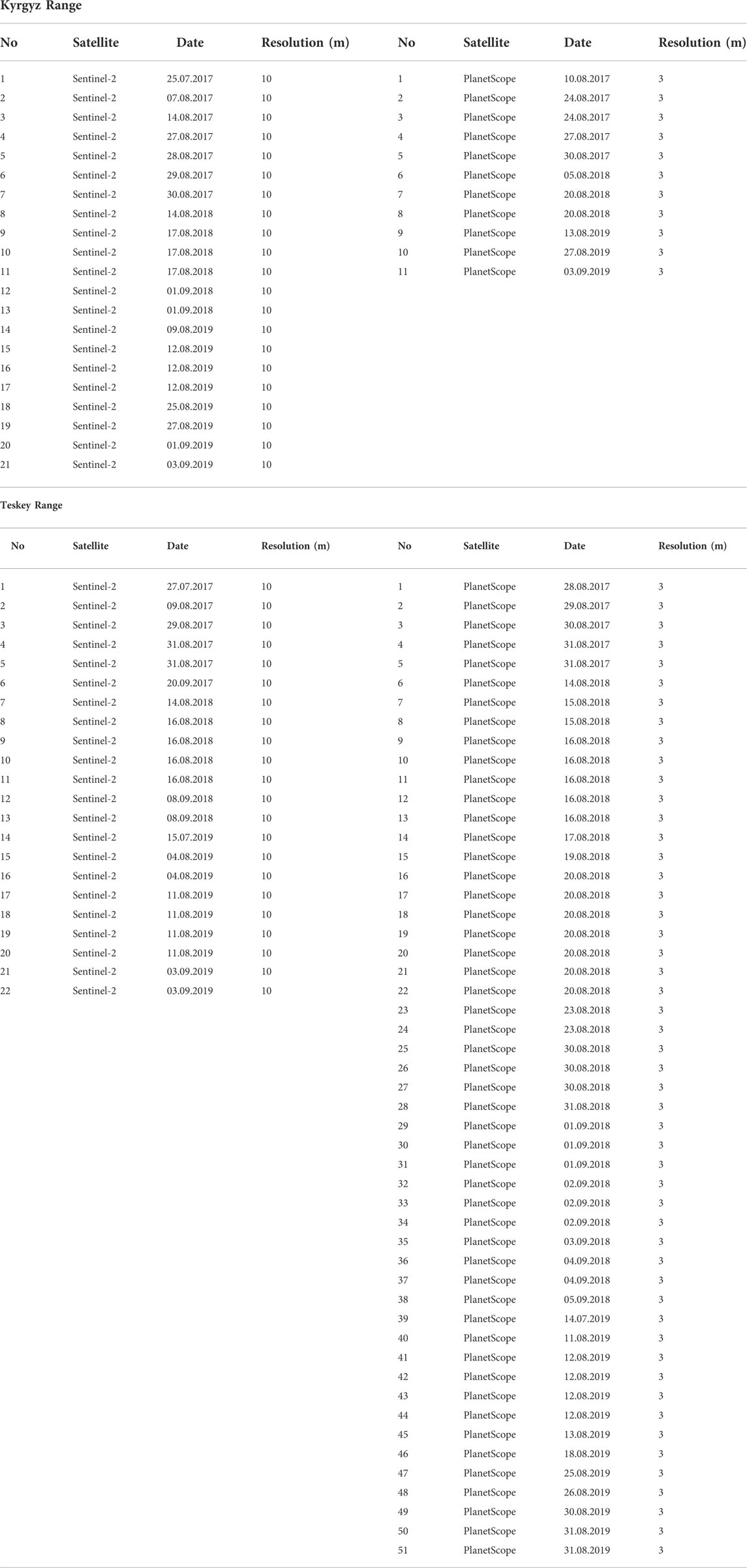Select the date 17.08.2018 in Teskey PlanetScope row 14
This screenshot has height=1568, width=747.
tap(587, 837)
